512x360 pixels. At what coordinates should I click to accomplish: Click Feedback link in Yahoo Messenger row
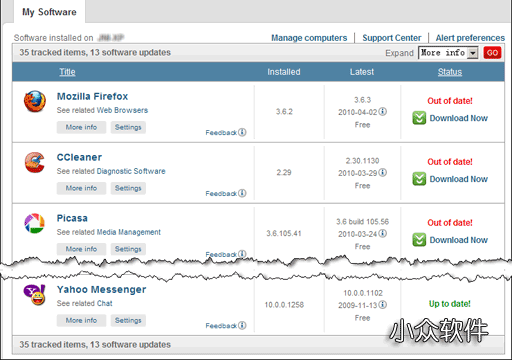221,326
